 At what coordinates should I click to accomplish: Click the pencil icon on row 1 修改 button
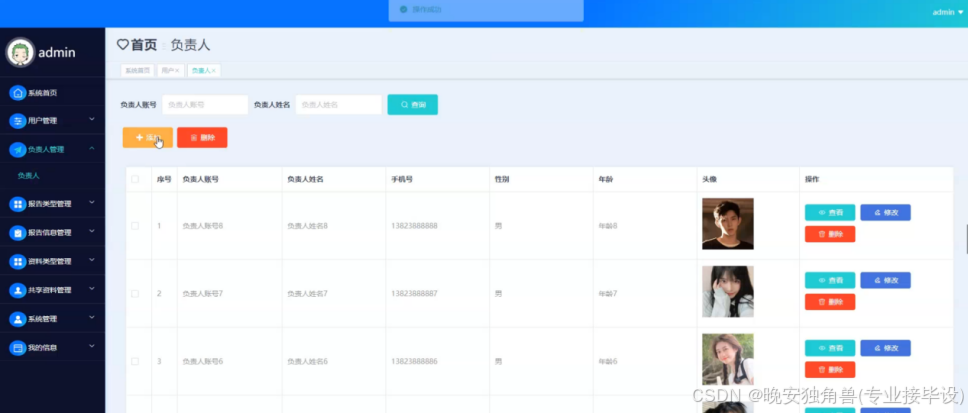878,212
